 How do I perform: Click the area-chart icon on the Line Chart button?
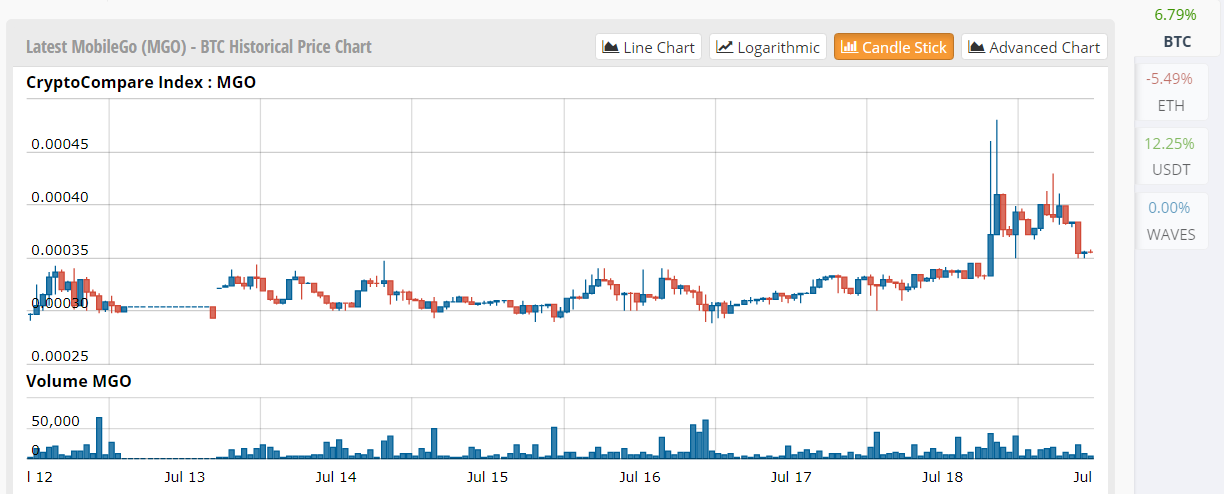(x=610, y=47)
